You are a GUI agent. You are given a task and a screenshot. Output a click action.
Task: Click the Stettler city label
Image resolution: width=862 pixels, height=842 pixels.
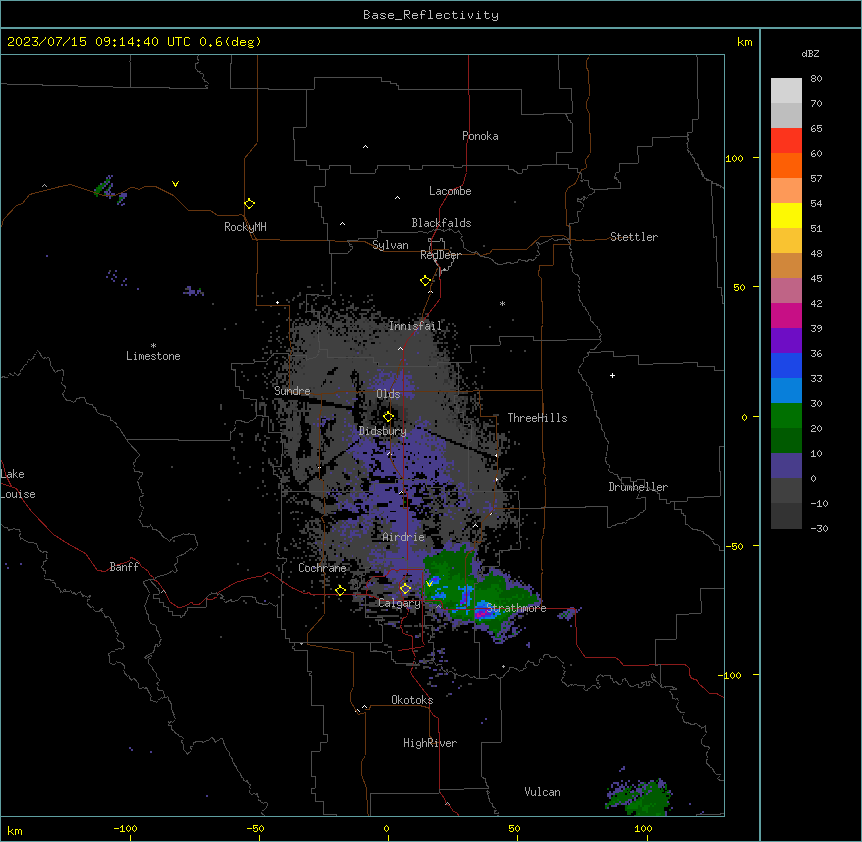point(634,237)
